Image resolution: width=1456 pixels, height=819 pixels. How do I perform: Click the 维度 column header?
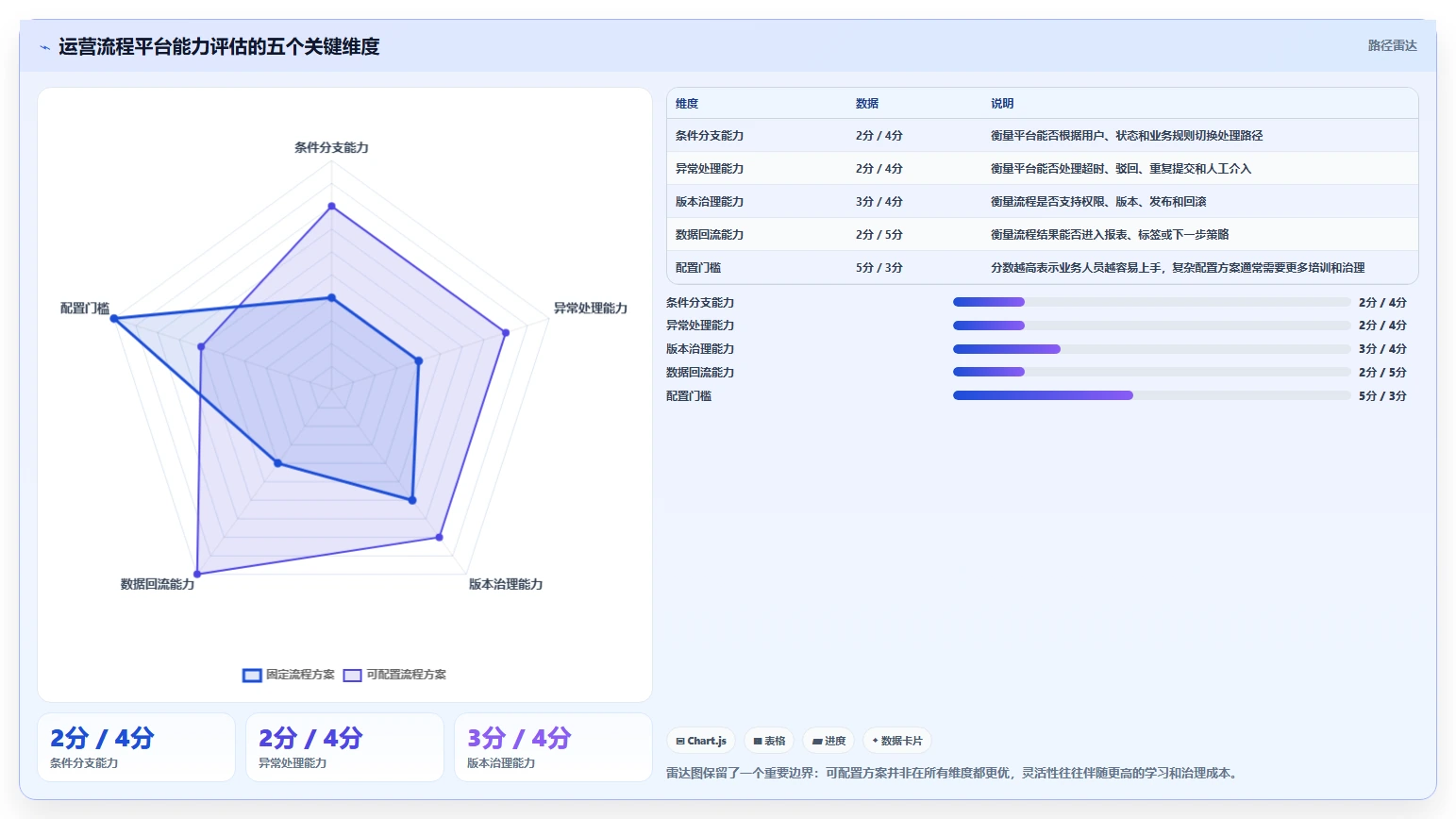pyautogui.click(x=687, y=104)
